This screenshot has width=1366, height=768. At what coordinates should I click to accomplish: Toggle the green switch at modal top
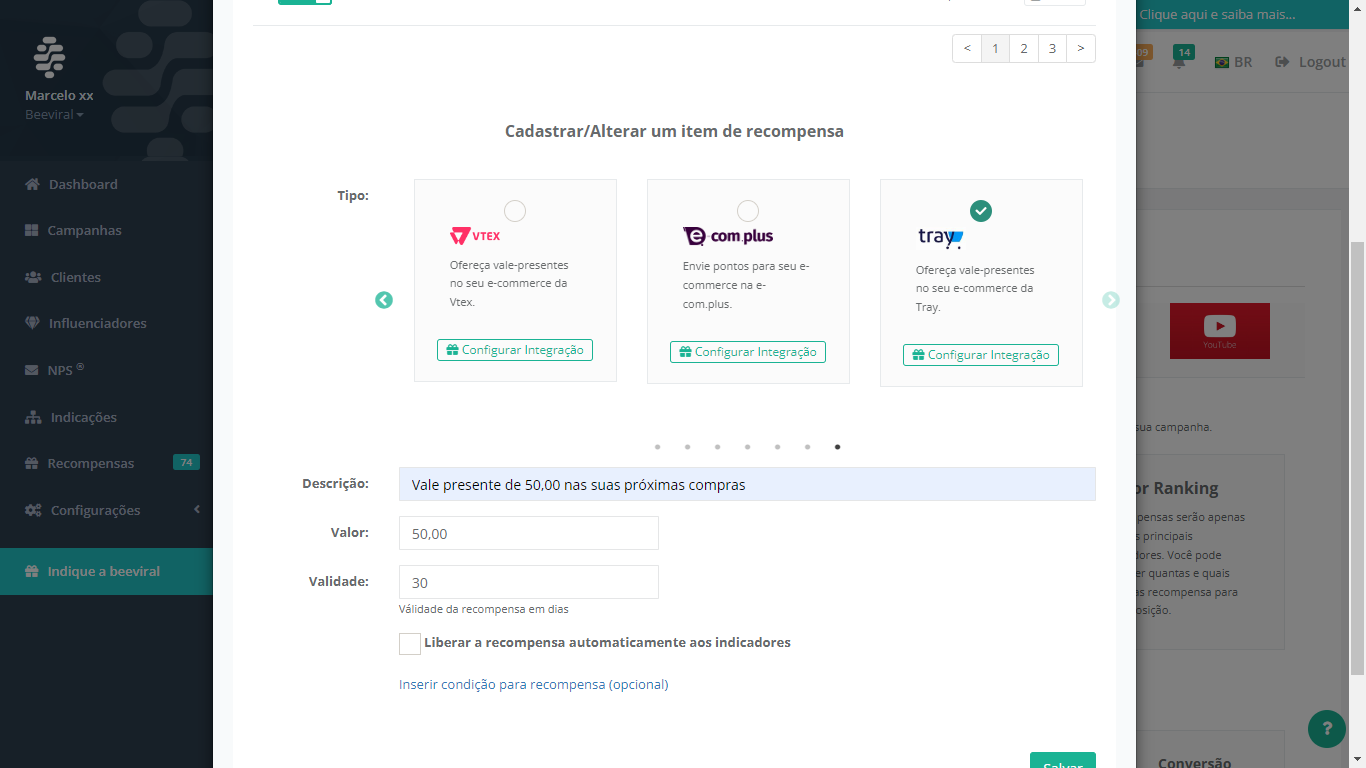(x=305, y=2)
